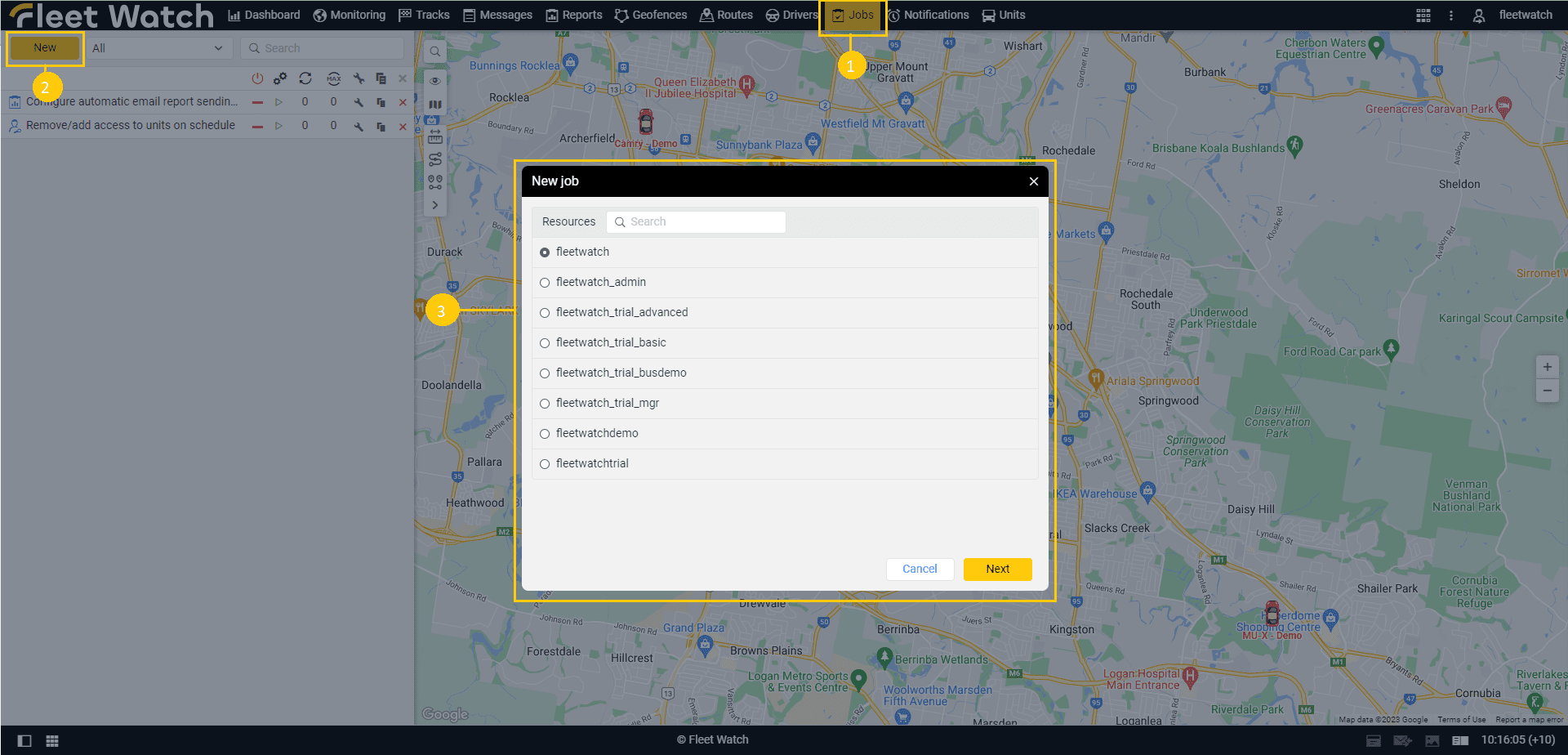
Task: Click Next in the New job dialog
Action: coord(997,570)
